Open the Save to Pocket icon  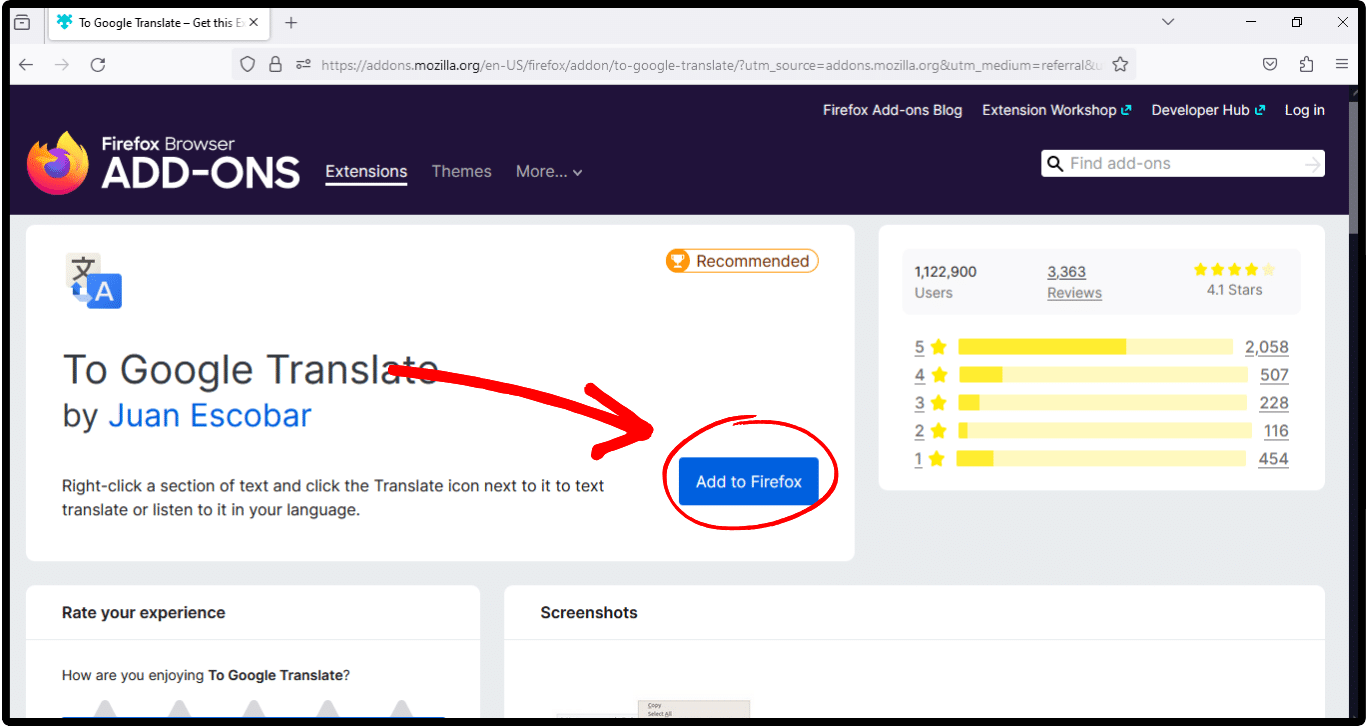pos(1270,64)
